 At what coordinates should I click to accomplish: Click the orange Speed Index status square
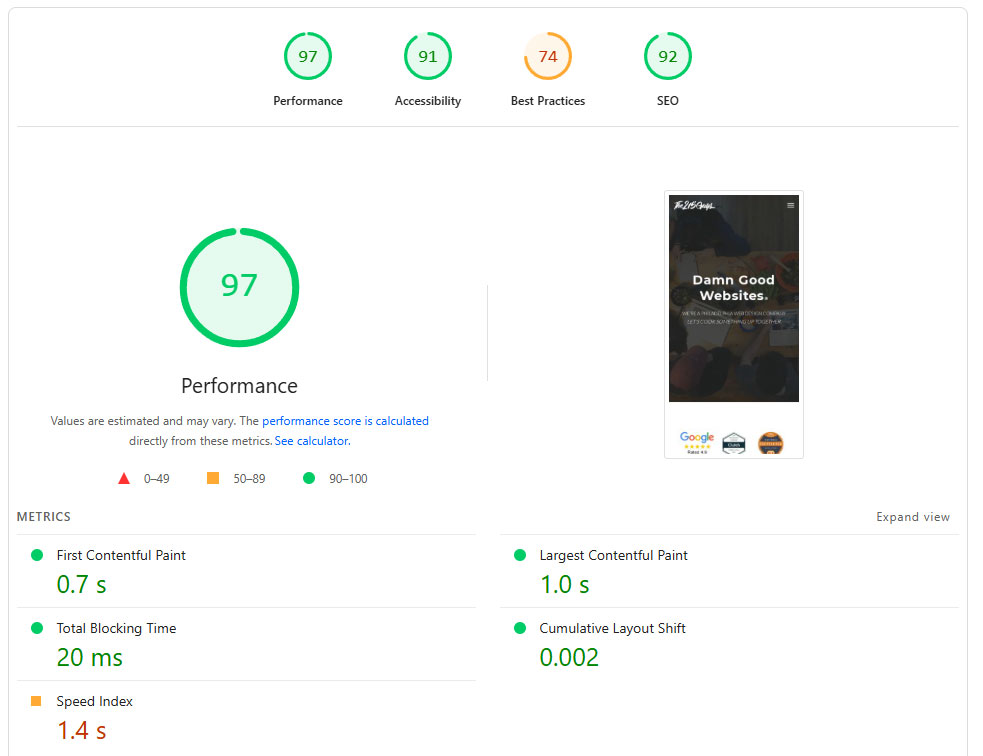(37, 701)
